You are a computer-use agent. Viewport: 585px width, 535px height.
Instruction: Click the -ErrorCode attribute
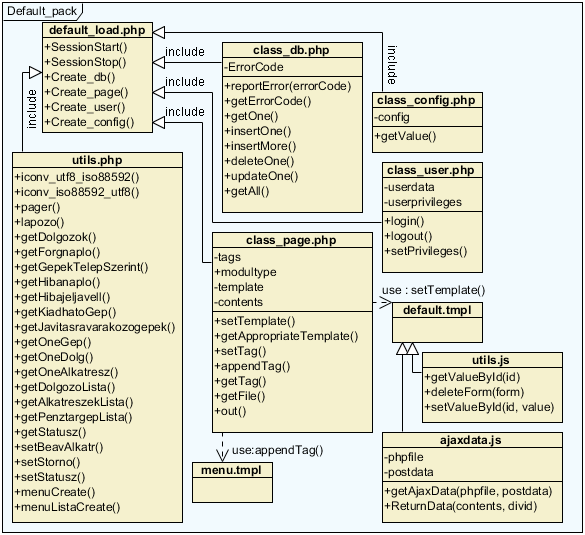click(x=254, y=67)
